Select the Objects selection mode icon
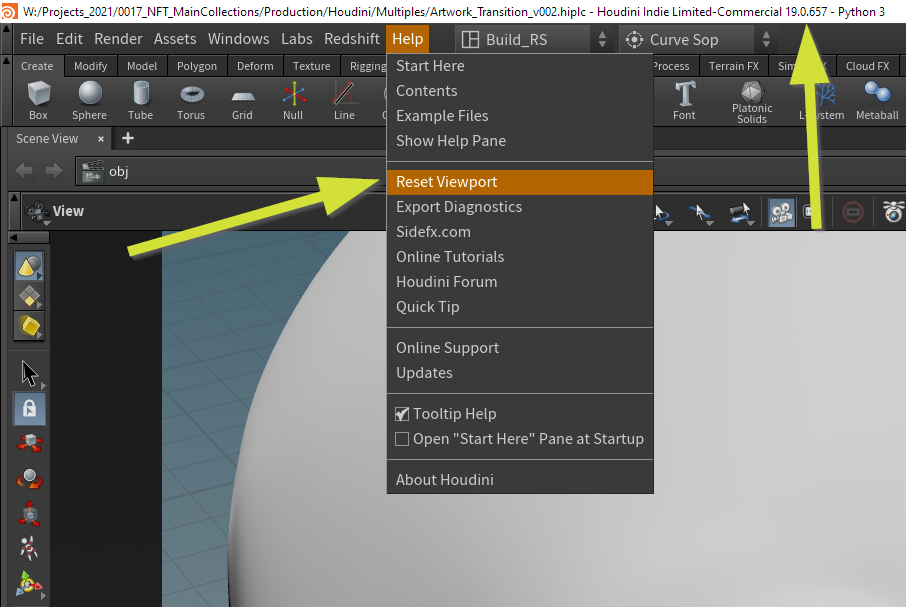The width and height of the screenshot is (906, 607). click(29, 266)
